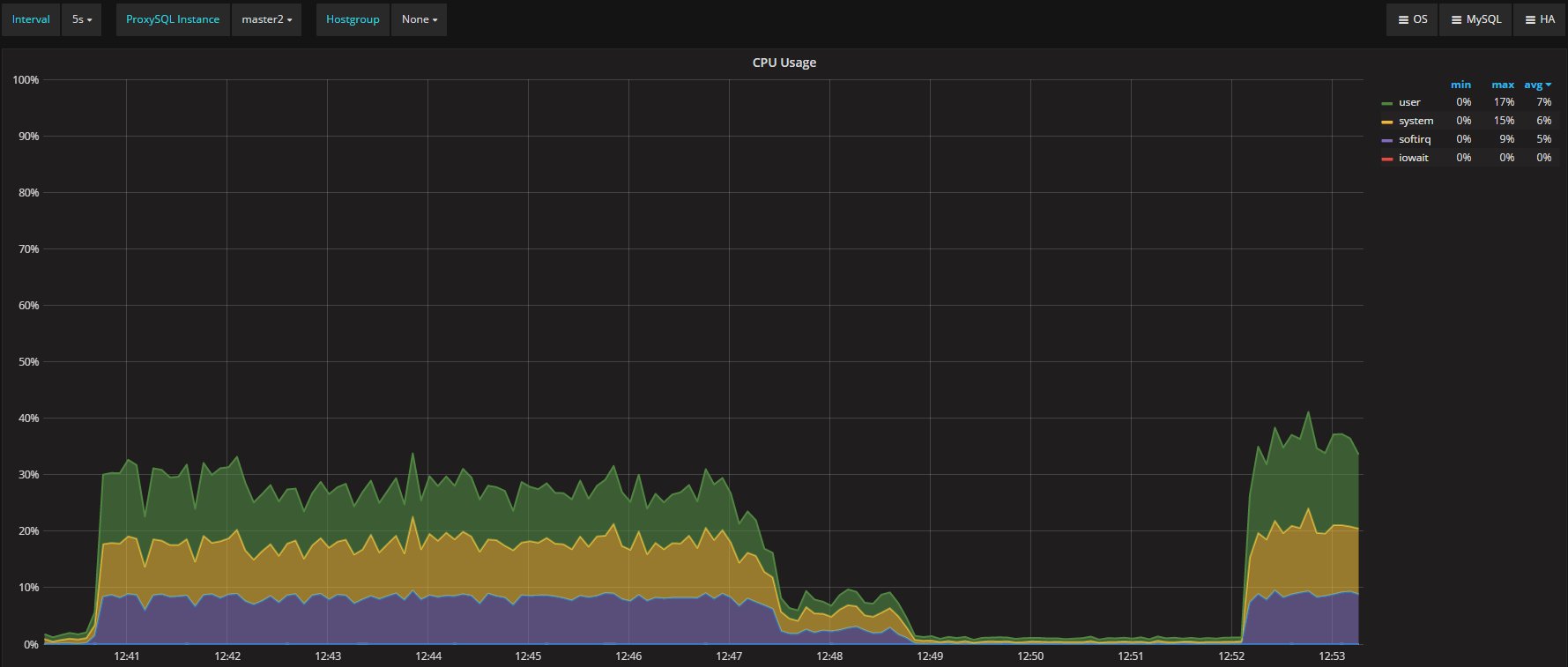Click the yellow system color swatch

pyautogui.click(x=1387, y=122)
